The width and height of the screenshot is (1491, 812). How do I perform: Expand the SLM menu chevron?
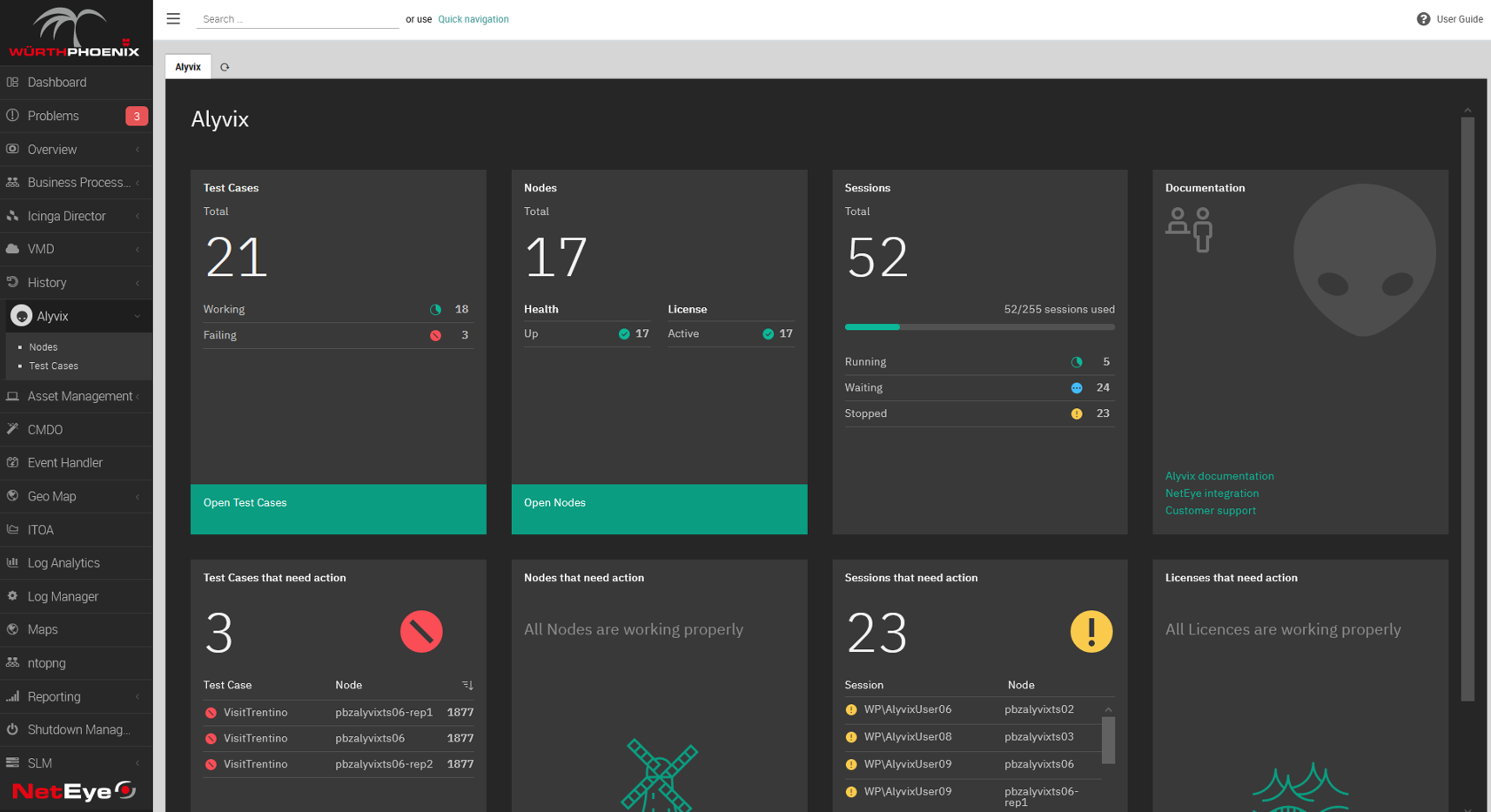click(x=138, y=763)
